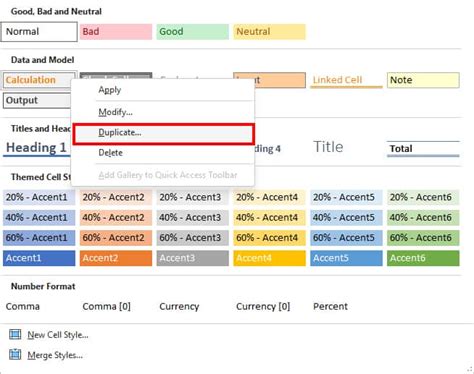Apply the Currency [0] number format
This screenshot has height=374, width=474.
pyautogui.click(x=263, y=306)
